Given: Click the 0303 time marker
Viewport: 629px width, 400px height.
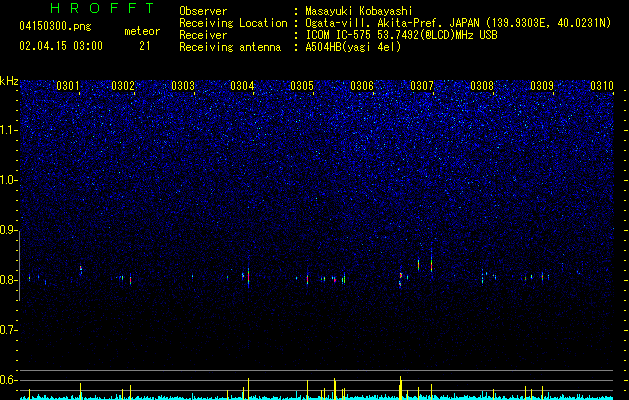Looking at the screenshot, I should pos(183,86).
